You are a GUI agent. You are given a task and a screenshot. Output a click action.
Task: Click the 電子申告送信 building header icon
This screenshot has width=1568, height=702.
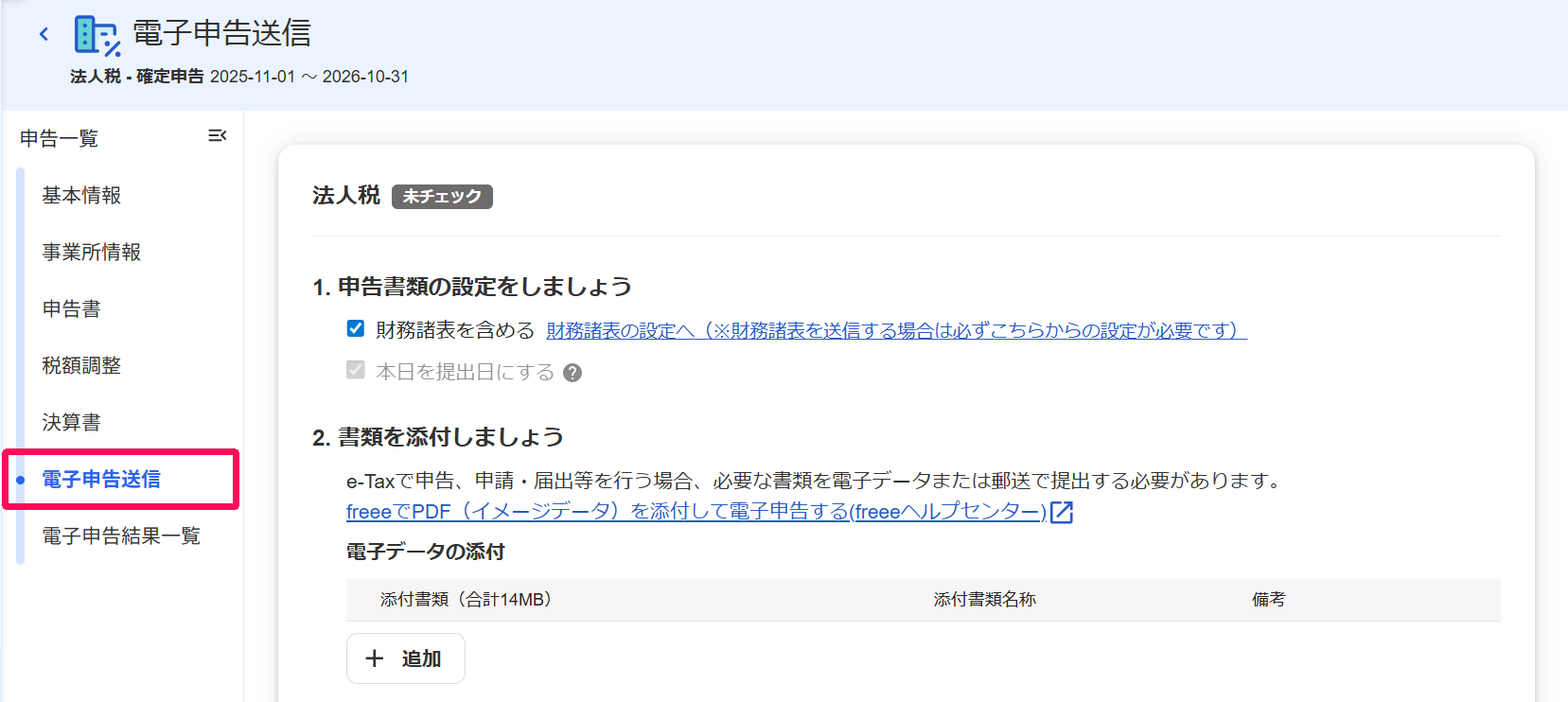point(97,36)
